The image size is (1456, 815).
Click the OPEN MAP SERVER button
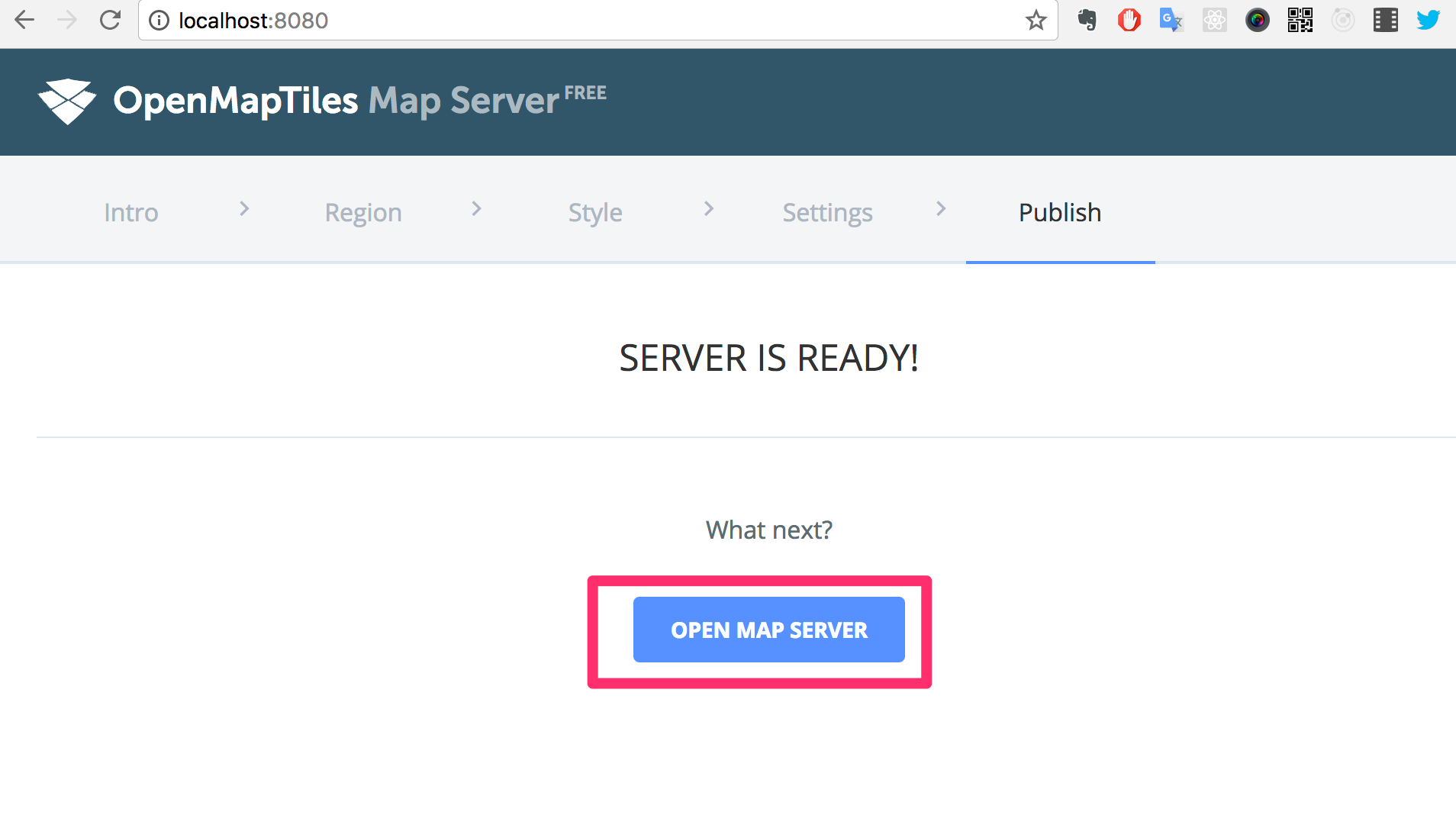[x=768, y=630]
